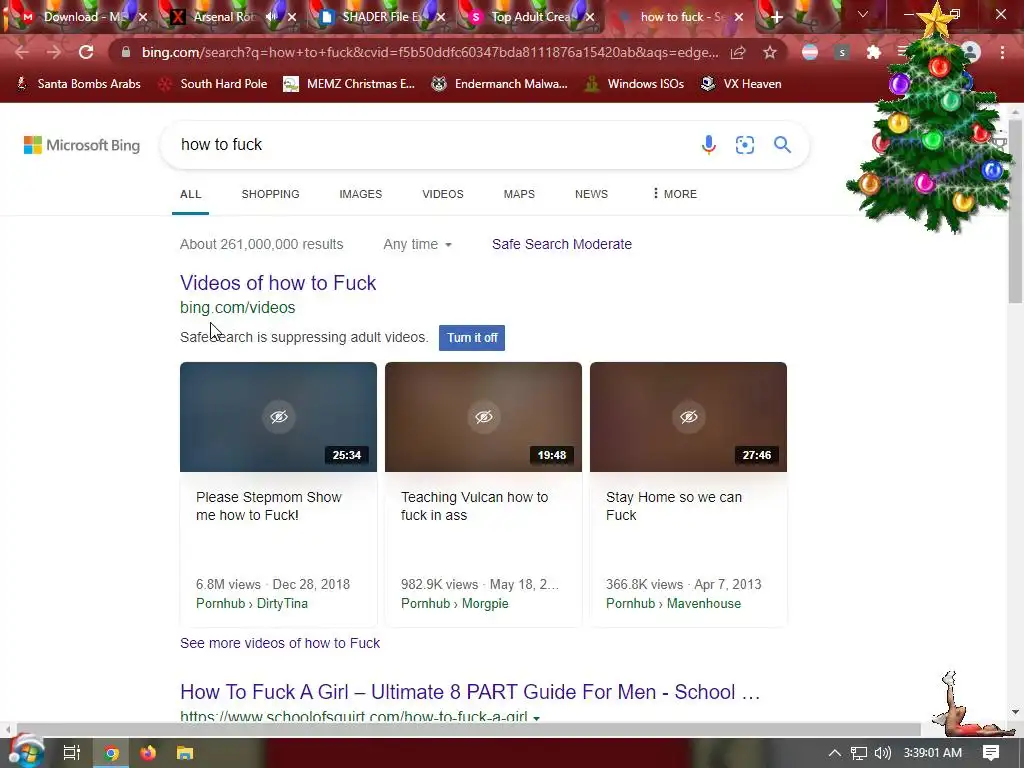Open File Explorer from the taskbar
The image size is (1024, 768).
click(x=185, y=753)
